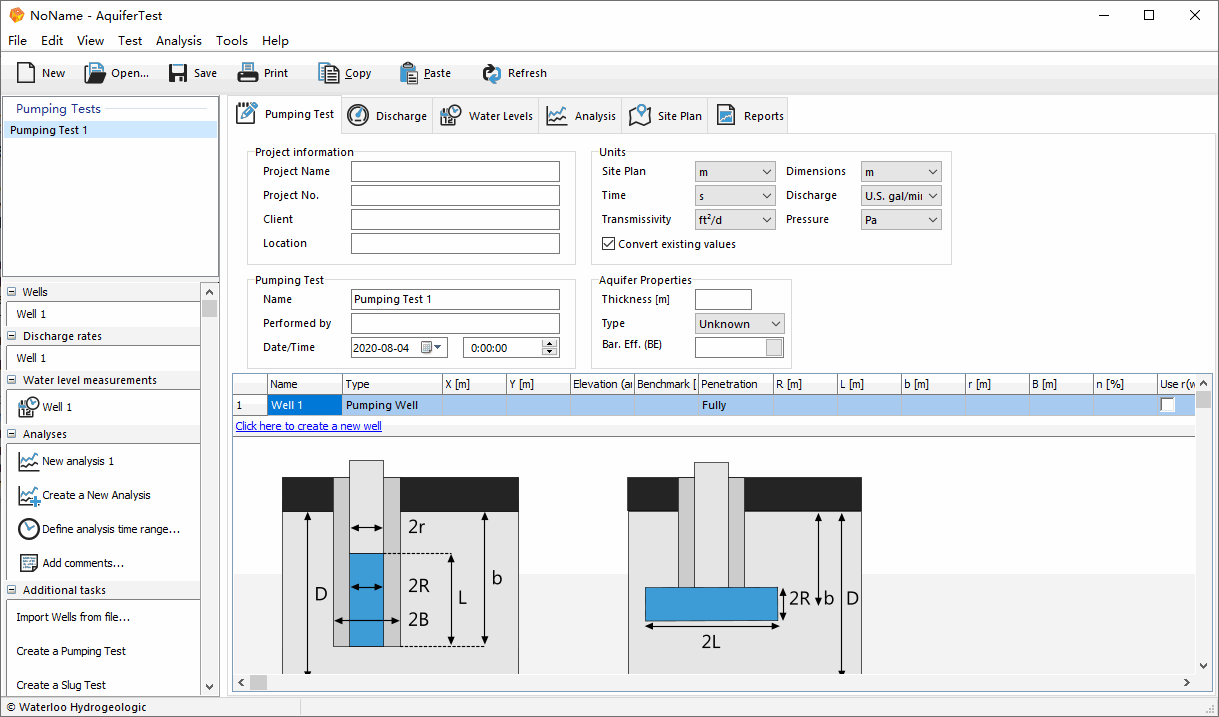Switch to the Water Levels tab
Image resolution: width=1219 pixels, height=717 pixels.
487,116
